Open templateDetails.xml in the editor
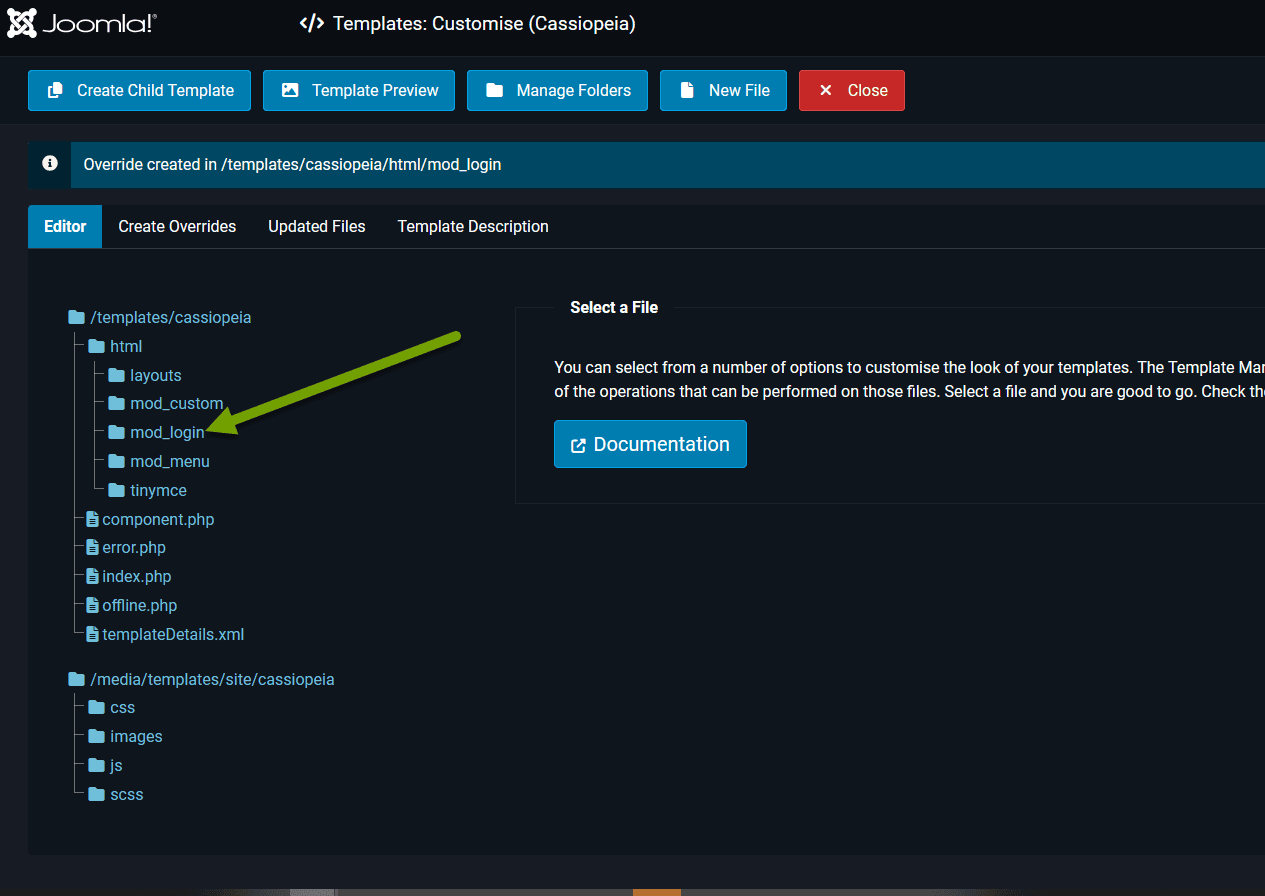The image size is (1265, 896). 172,635
